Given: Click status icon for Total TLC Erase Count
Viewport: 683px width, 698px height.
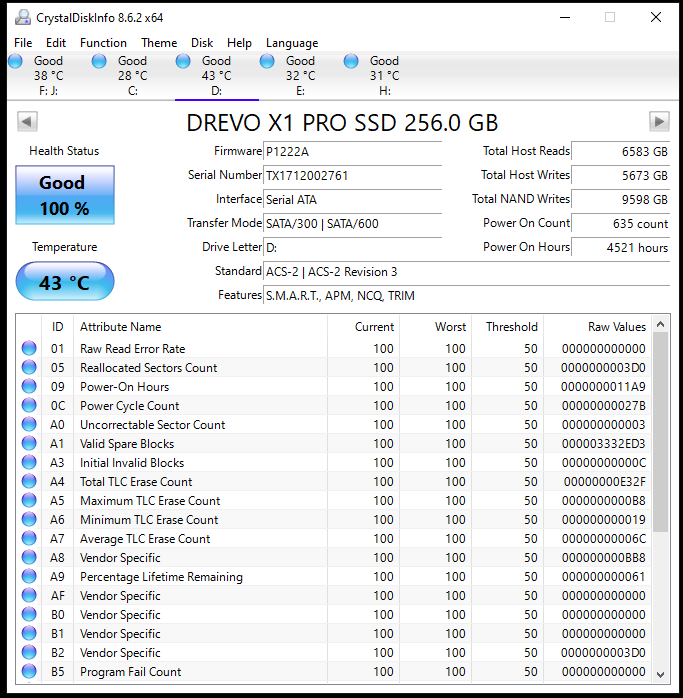Looking at the screenshot, I should click(x=29, y=481).
